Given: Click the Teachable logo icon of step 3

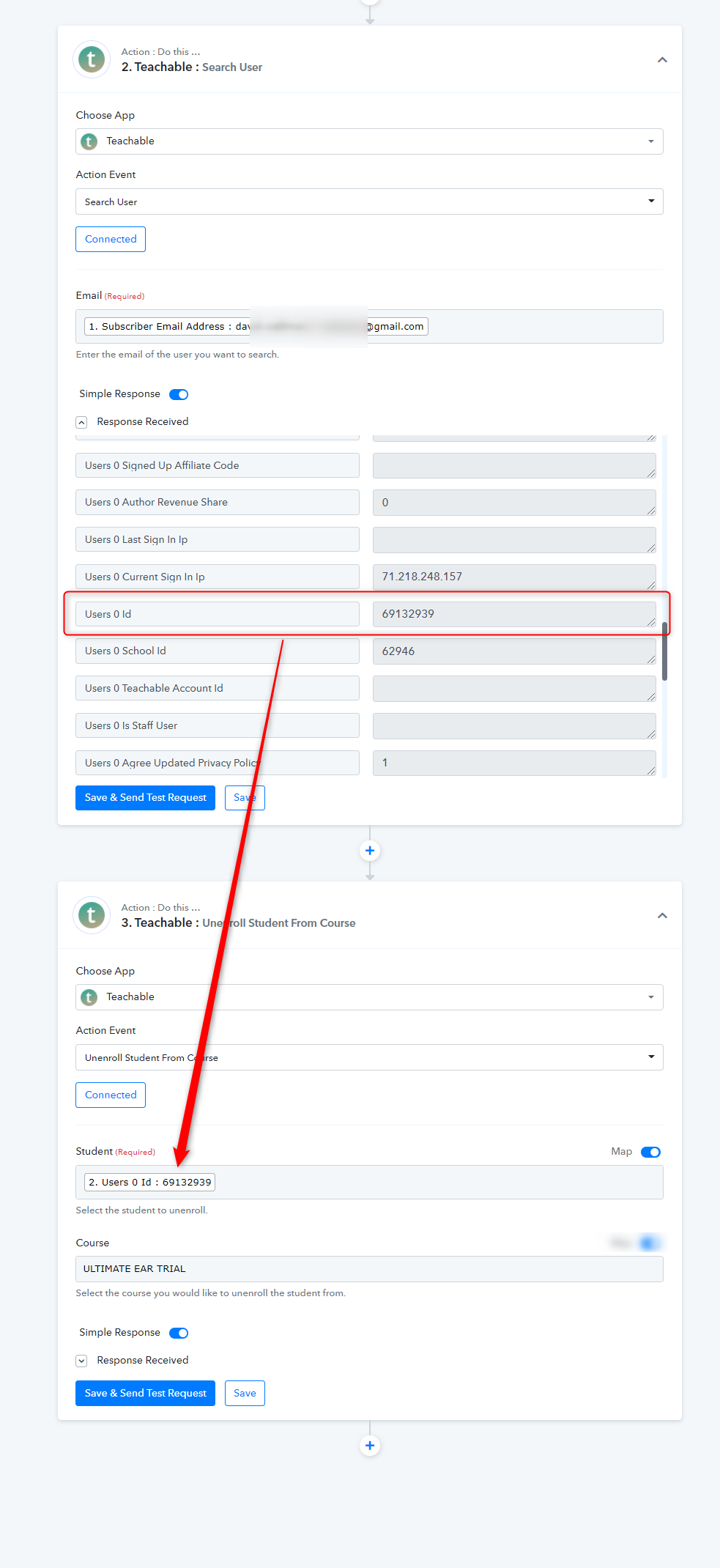Looking at the screenshot, I should click(x=92, y=915).
